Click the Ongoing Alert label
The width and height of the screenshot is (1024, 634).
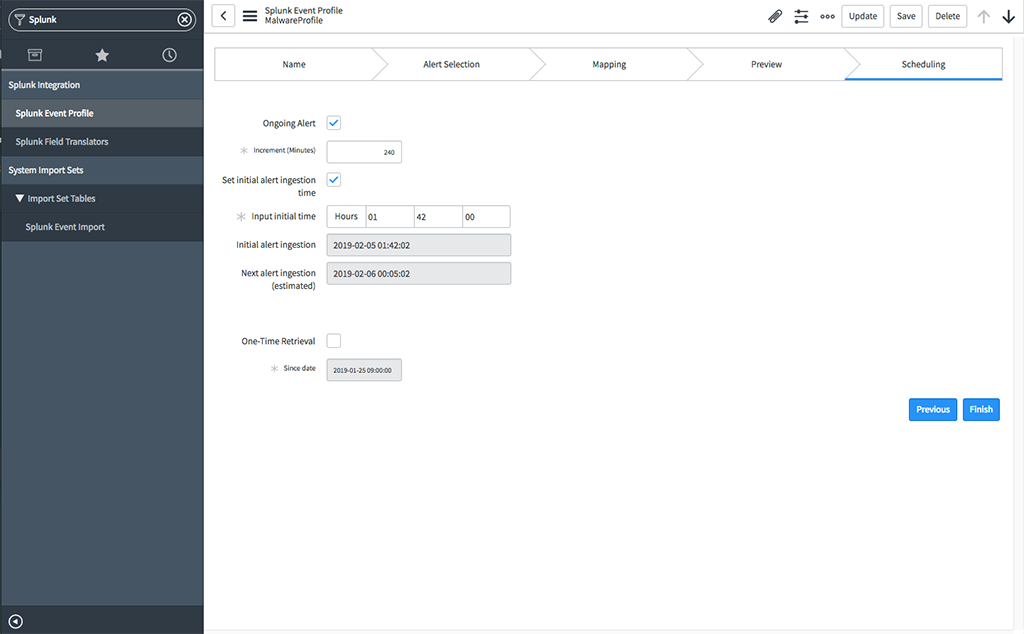click(x=289, y=123)
